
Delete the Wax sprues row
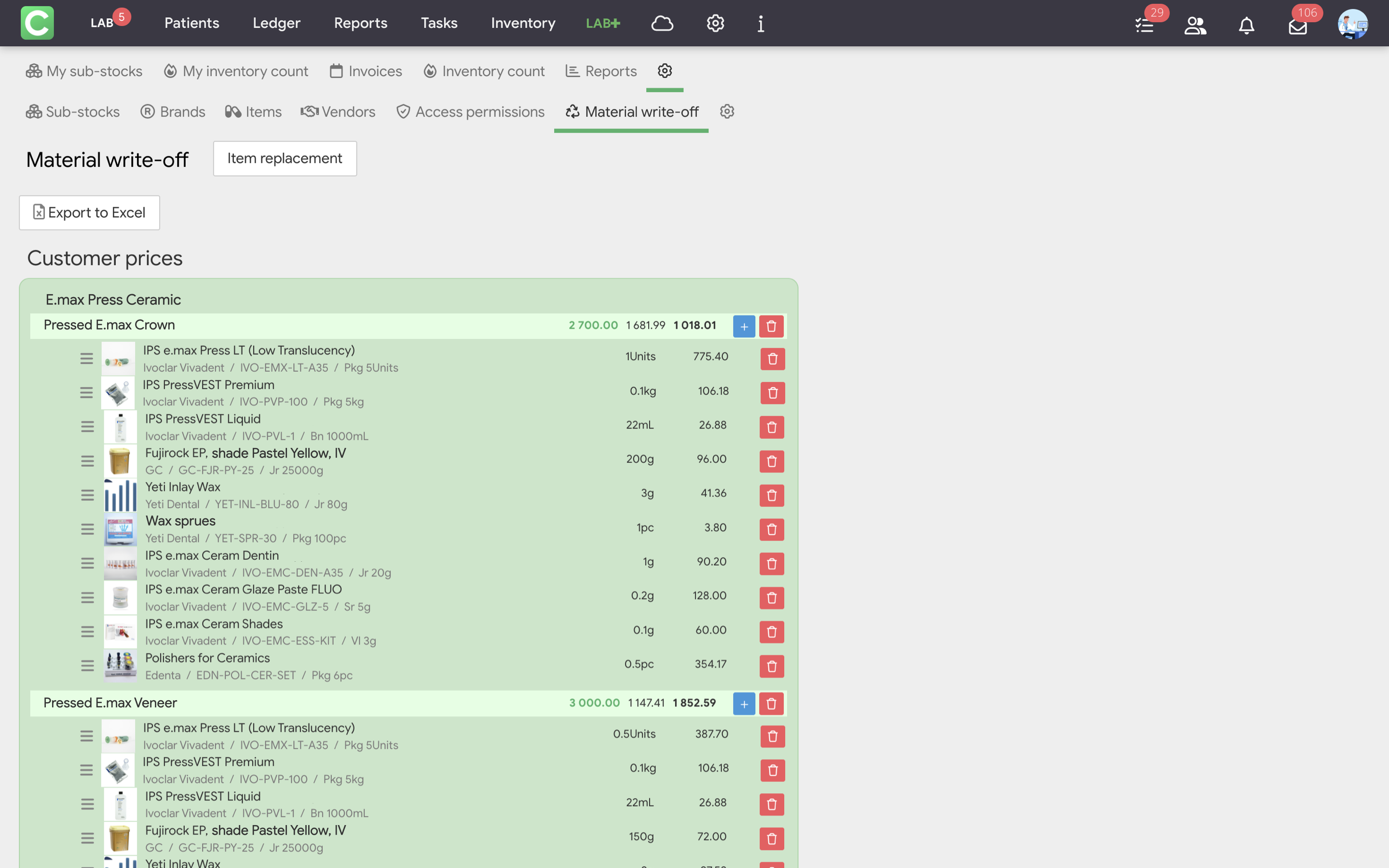click(x=772, y=529)
